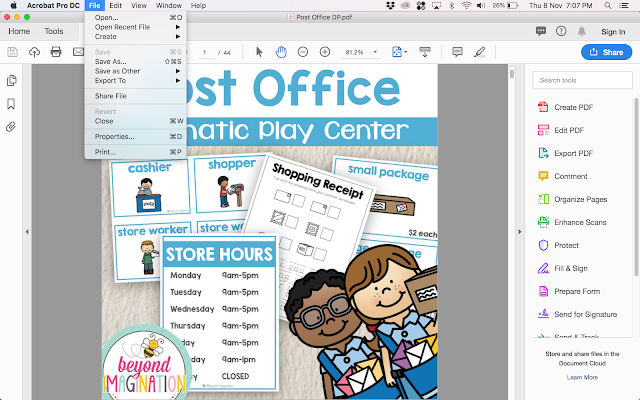Click the printer icon in toolbar
640x400 pixels.
pyautogui.click(x=56, y=52)
